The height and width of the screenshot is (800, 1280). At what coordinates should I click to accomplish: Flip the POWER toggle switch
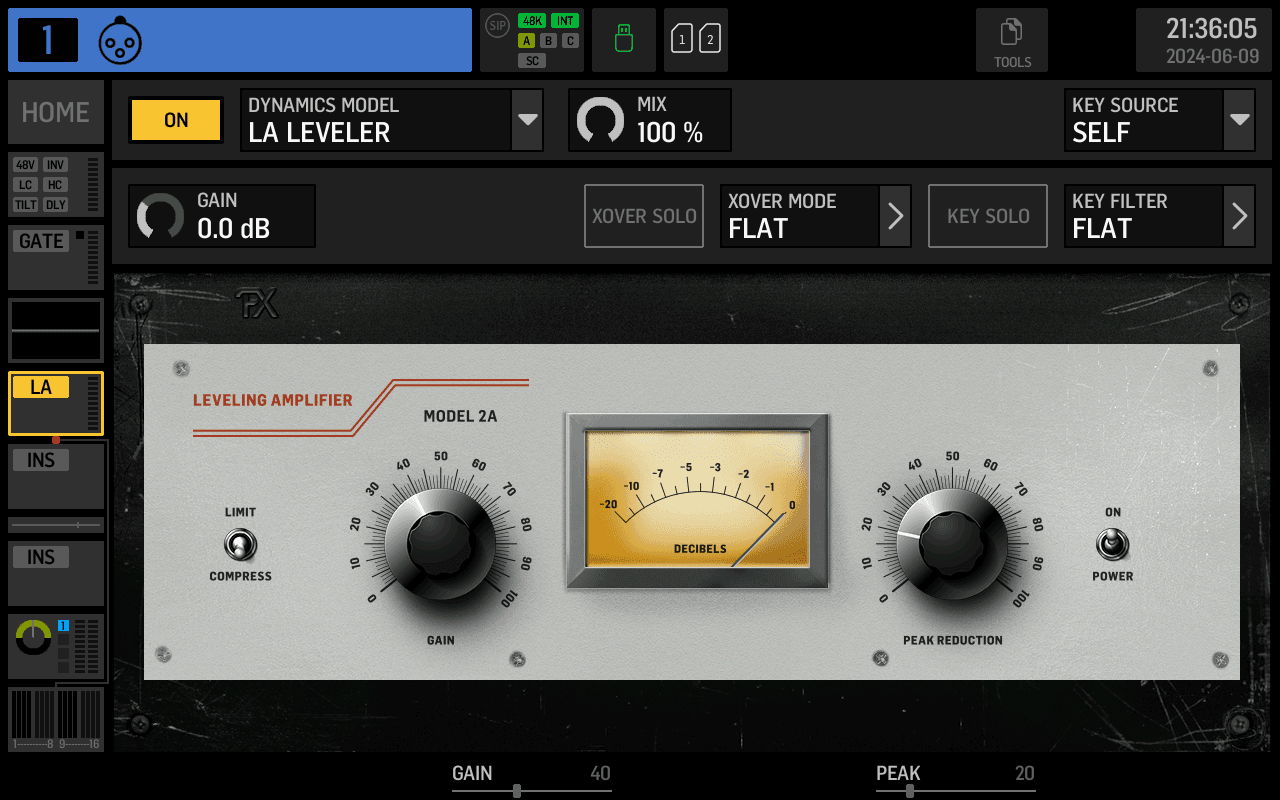point(1112,545)
